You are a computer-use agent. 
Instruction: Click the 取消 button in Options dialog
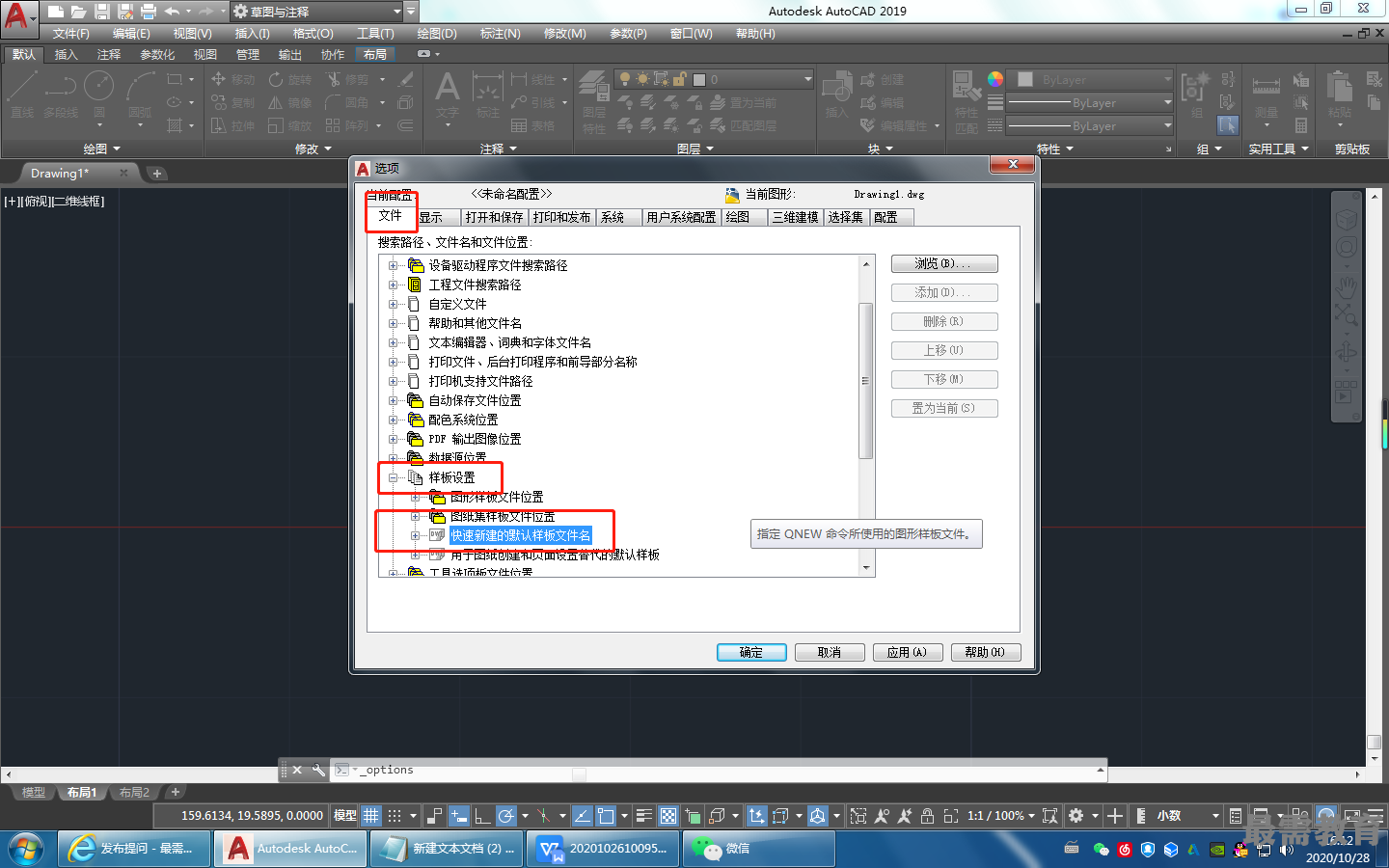tap(830, 653)
